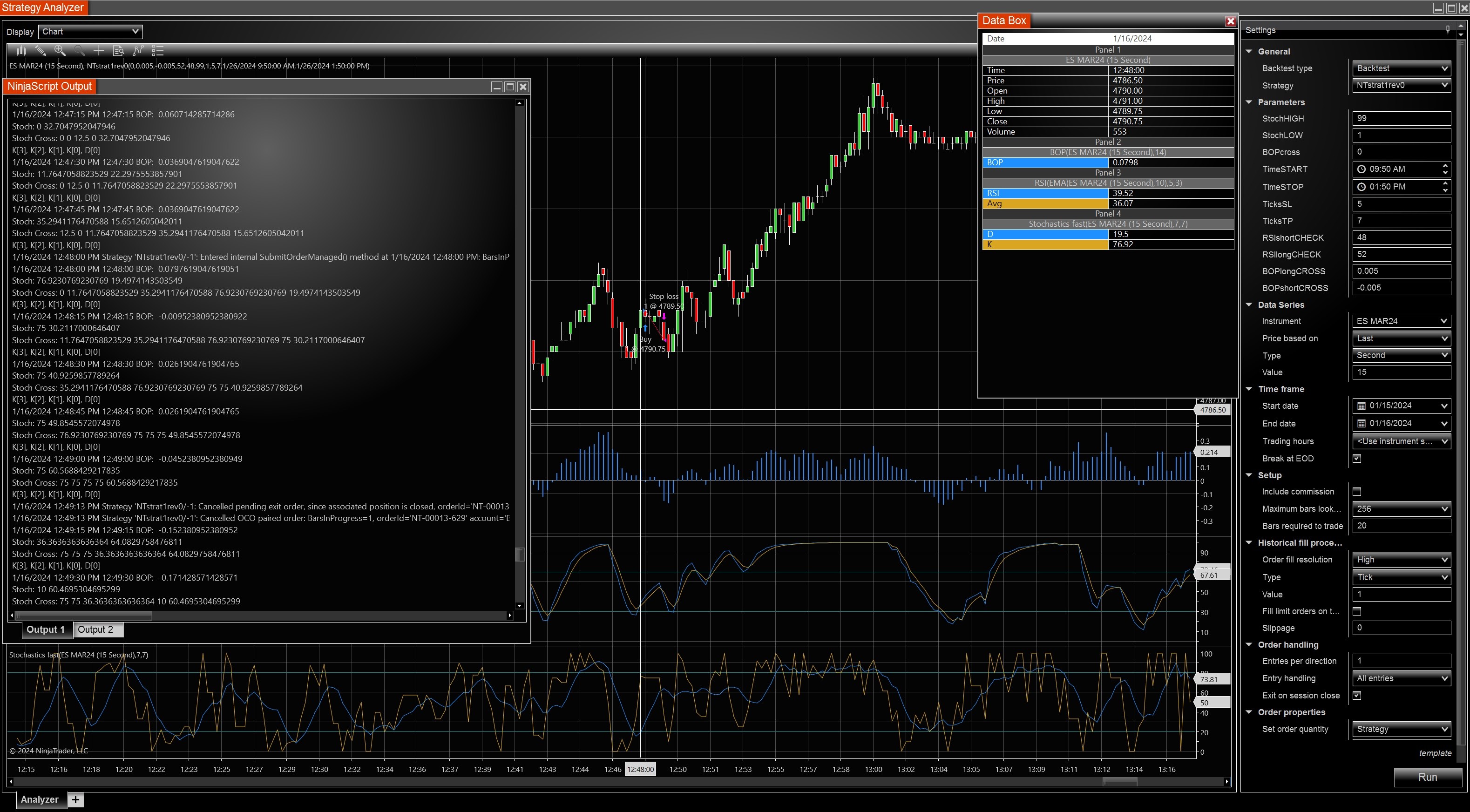
Task: Enable the Include commission checkbox
Action: (x=1357, y=491)
